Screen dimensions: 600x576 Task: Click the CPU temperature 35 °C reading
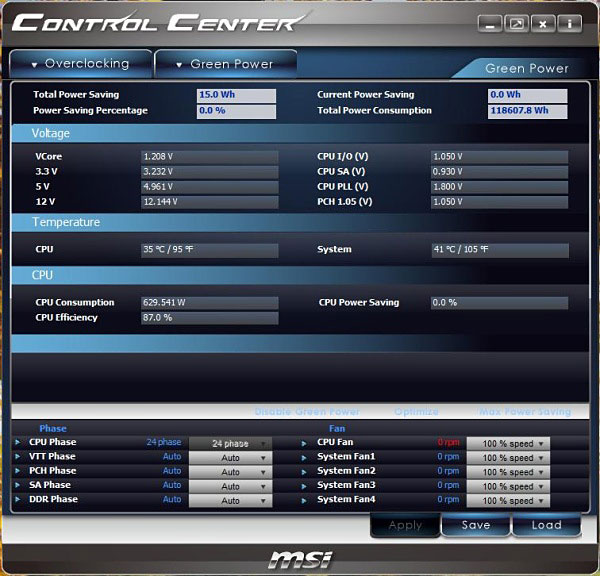click(210, 250)
